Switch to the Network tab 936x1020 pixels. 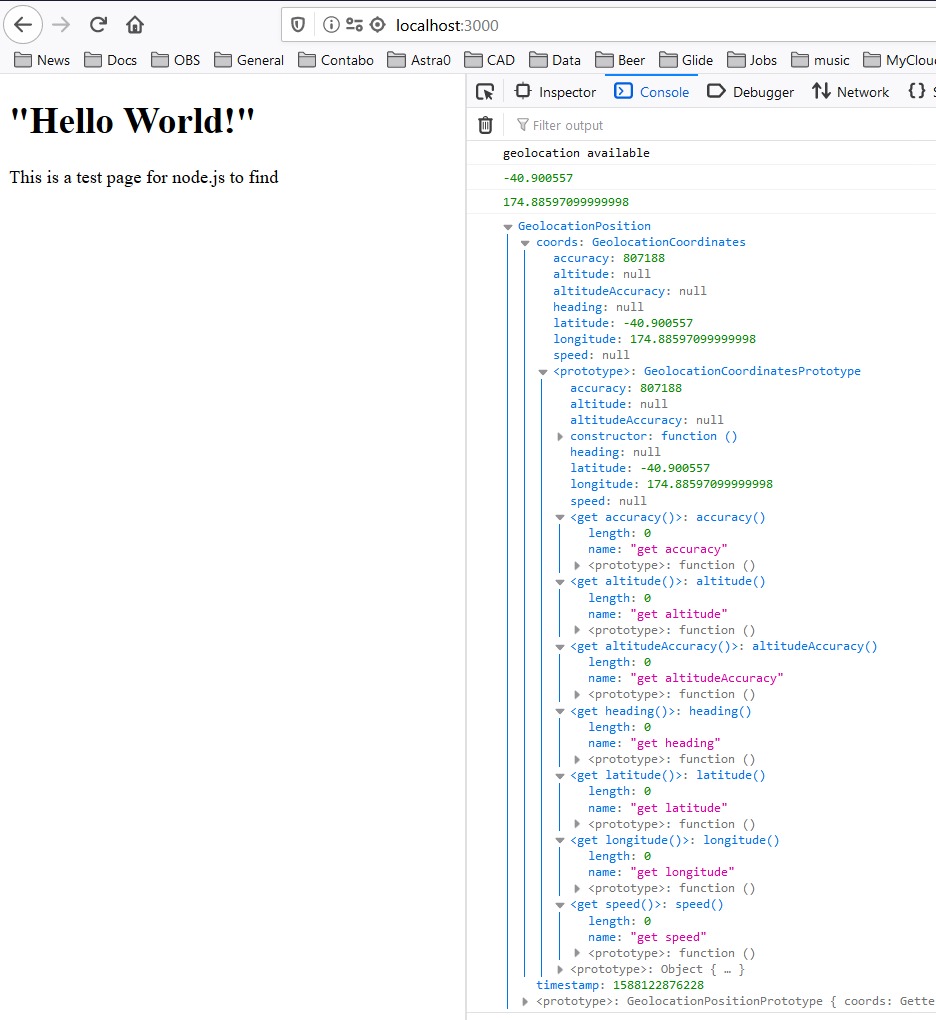click(850, 92)
